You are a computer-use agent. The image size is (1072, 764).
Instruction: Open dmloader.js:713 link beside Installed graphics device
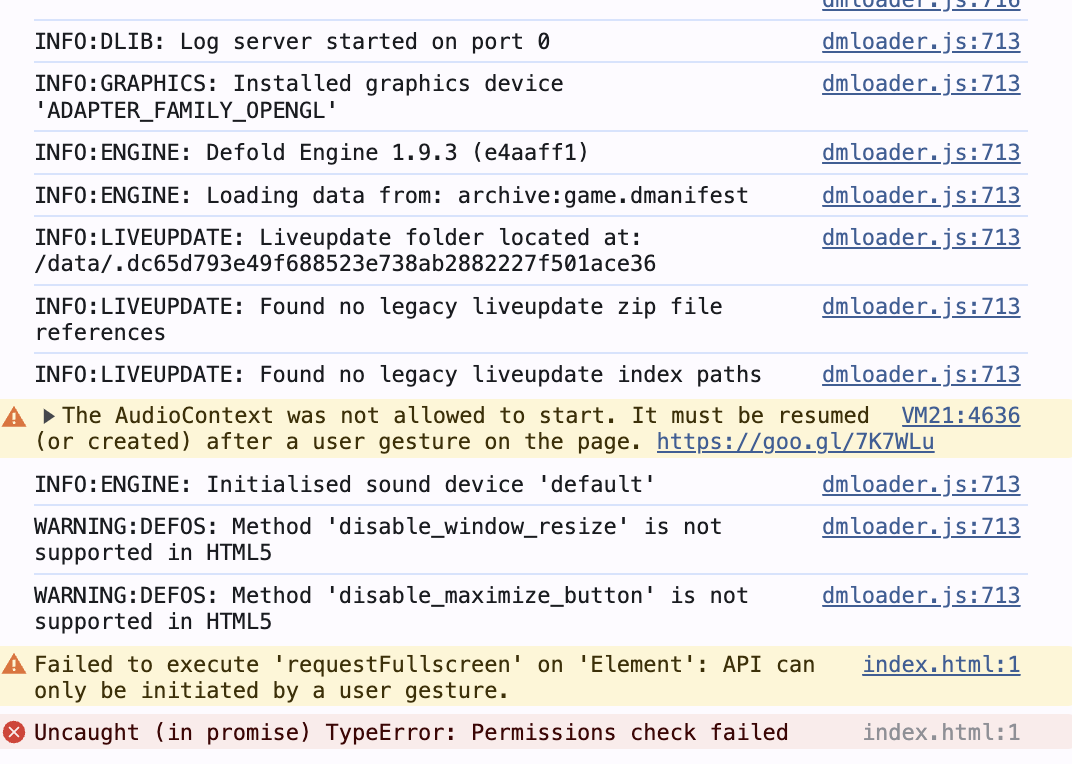[x=921, y=83]
